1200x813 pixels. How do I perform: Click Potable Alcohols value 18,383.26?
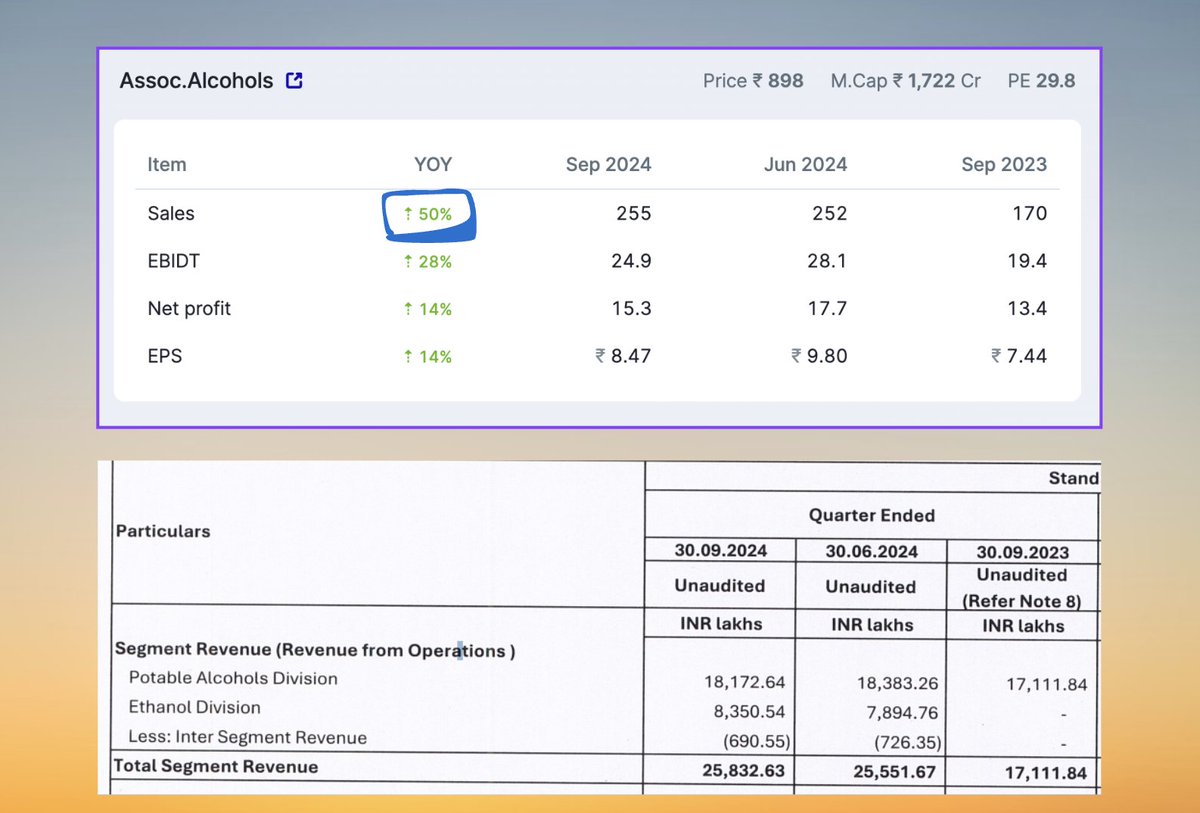coord(896,685)
